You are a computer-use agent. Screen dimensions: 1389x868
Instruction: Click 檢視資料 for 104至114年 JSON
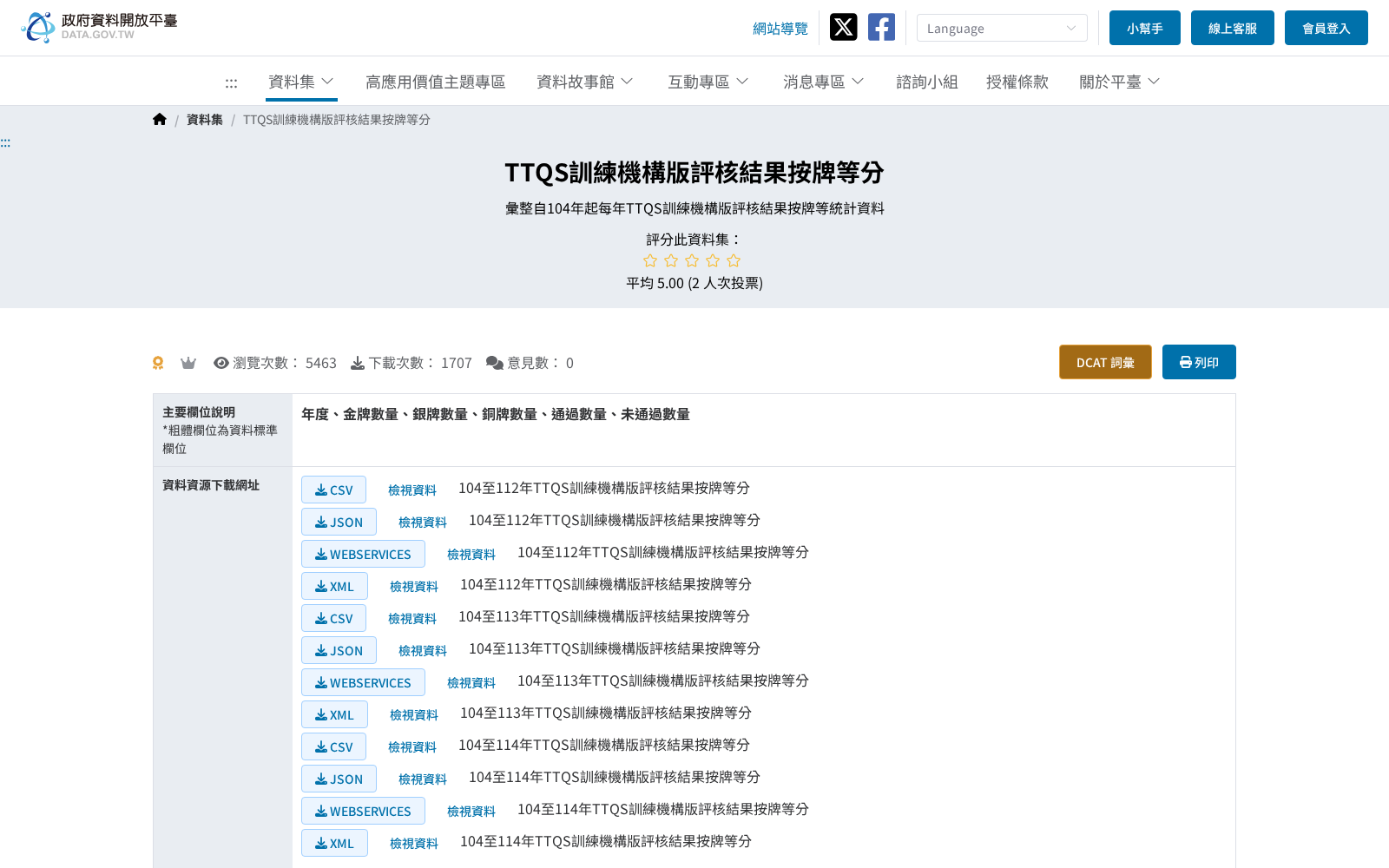pos(423,779)
